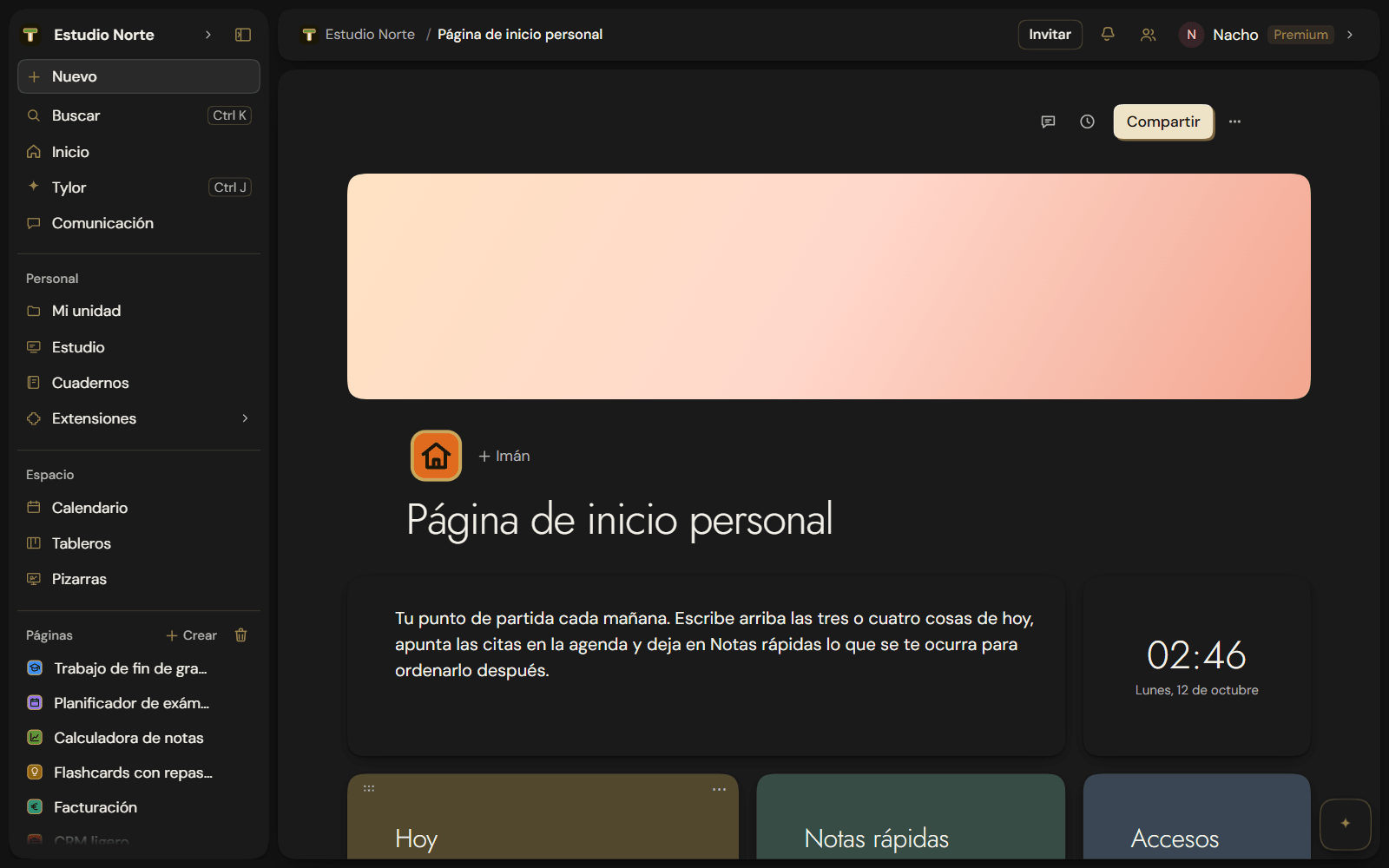Open the sparkle assistant floating button
The width and height of the screenshot is (1389, 868).
(x=1346, y=824)
